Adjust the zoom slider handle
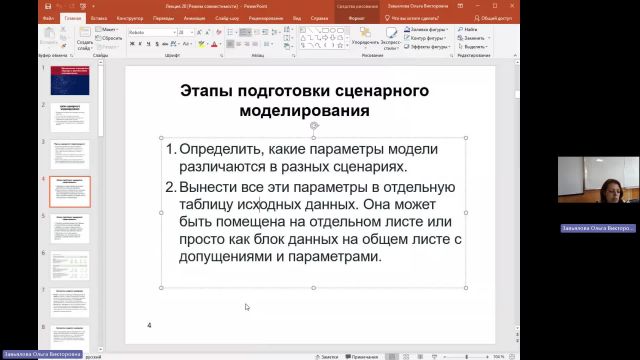Image resolution: width=640 pixels, height=360 pixels. click(x=467, y=357)
